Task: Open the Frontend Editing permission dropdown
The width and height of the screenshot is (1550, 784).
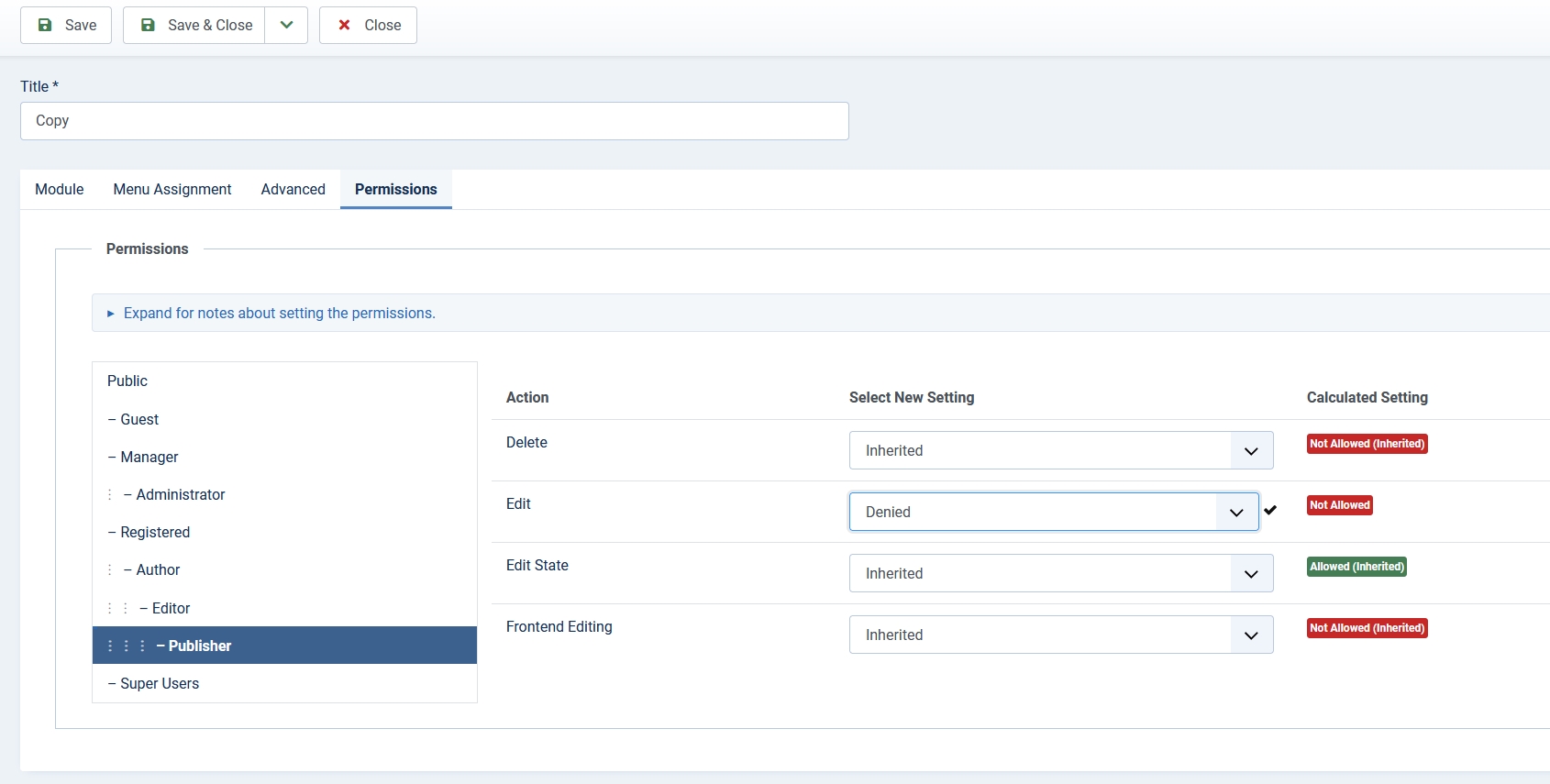Action: (1060, 635)
